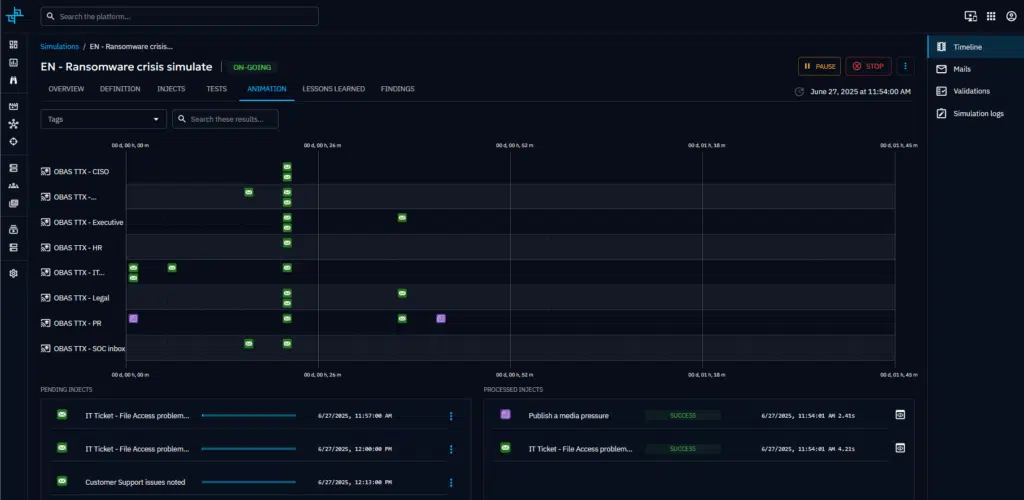Switch to the Lessons Learned tab
The height and width of the screenshot is (500, 1024).
click(x=331, y=89)
